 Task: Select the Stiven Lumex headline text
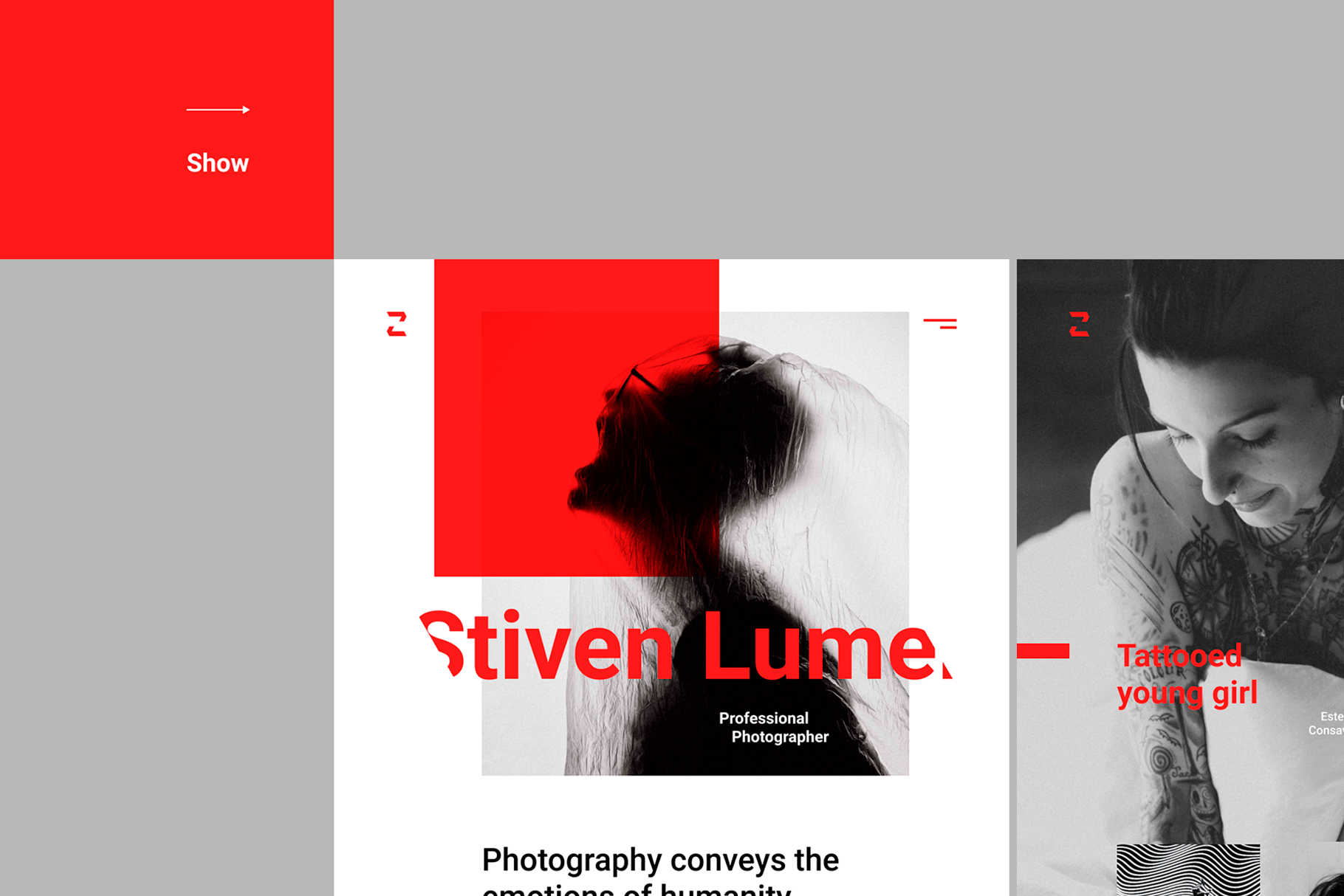tap(686, 646)
